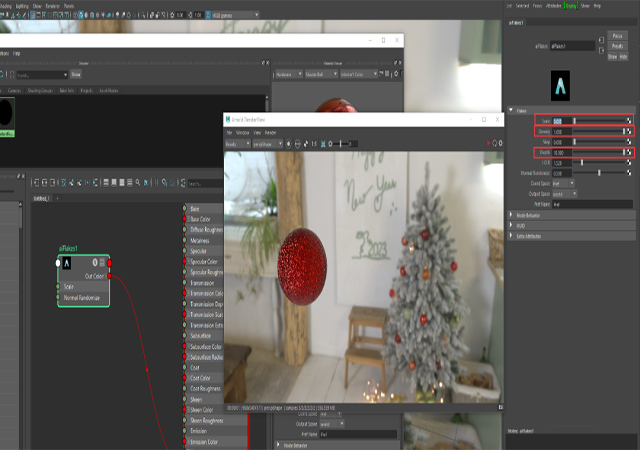
Task: Click the Arnold logo thumbnail in Attribute Editor
Action: 560,86
